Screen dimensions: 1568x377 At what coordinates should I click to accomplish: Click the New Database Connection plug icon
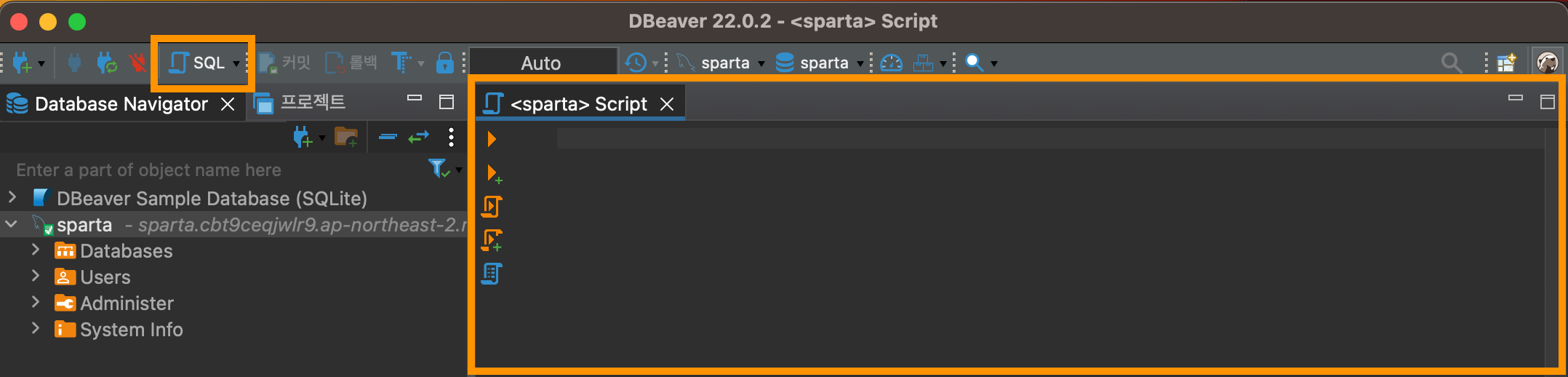coord(22,63)
